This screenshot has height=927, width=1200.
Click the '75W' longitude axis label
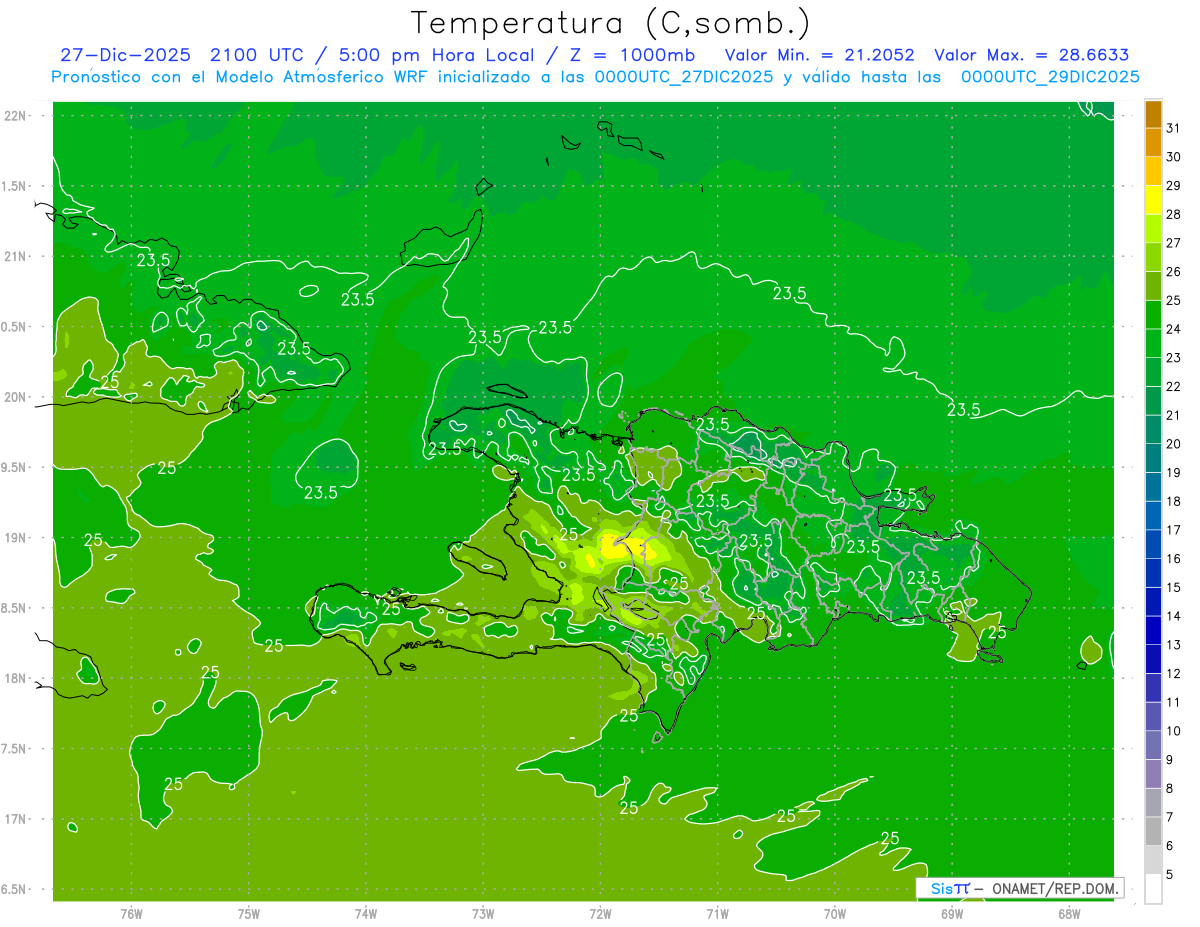pos(249,913)
